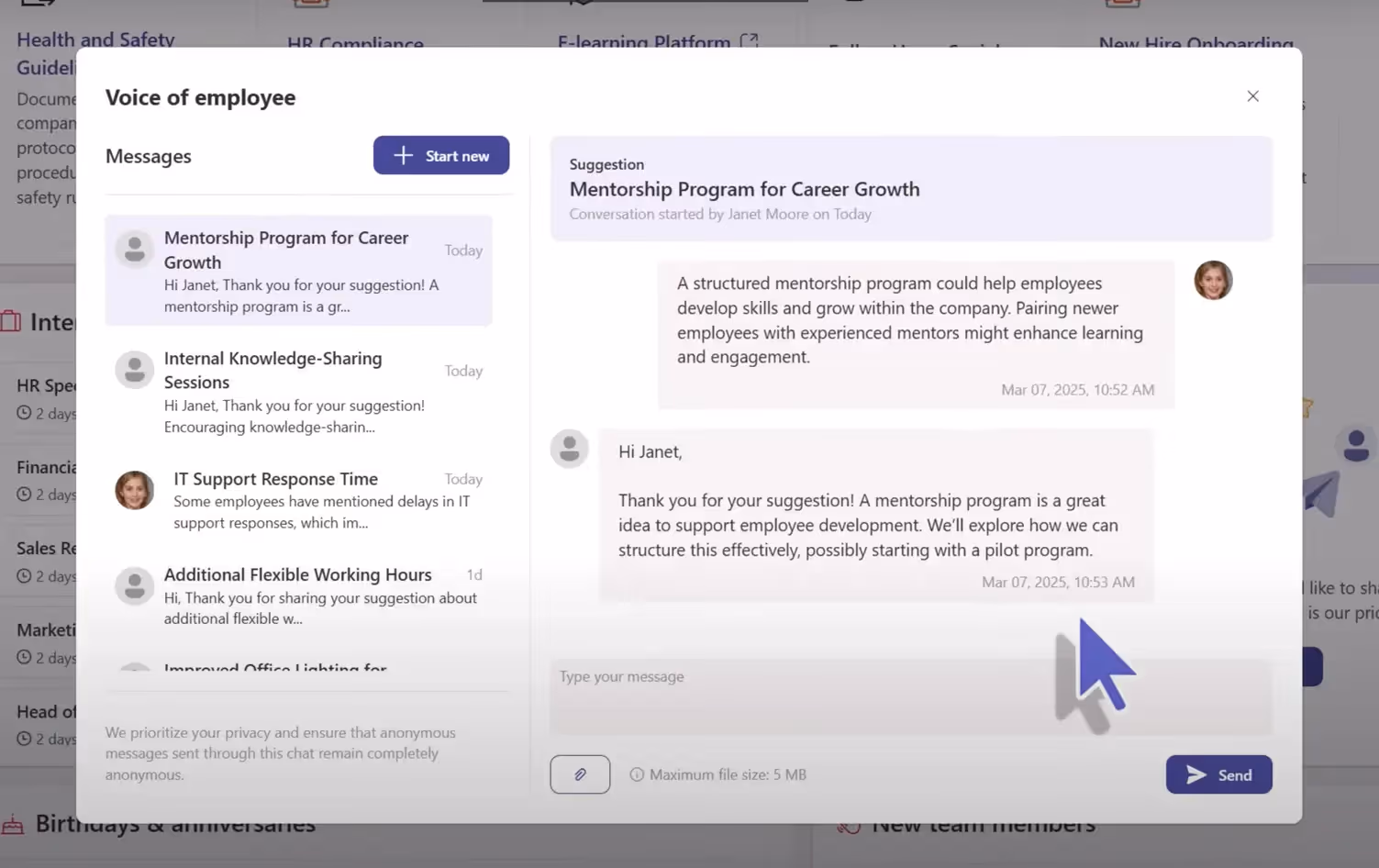Open the IT Support Response Time conversation
Image resolution: width=1379 pixels, height=868 pixels.
coord(299,500)
